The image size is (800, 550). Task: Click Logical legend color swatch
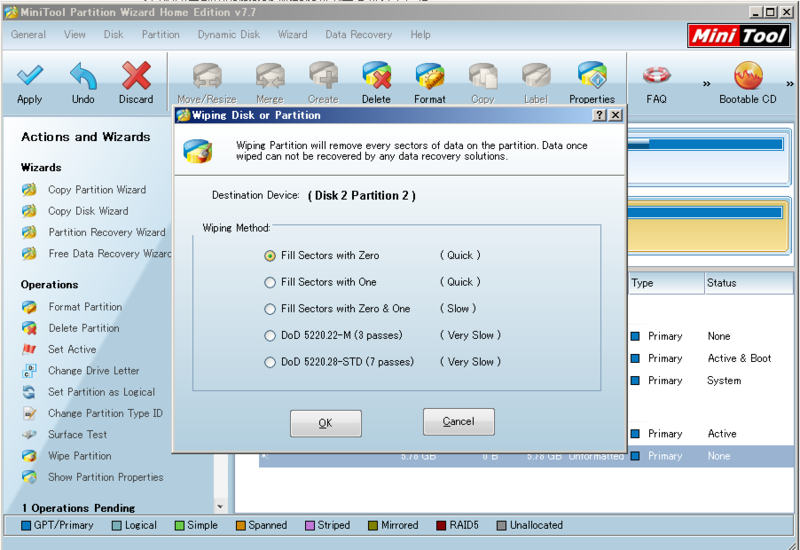[x=116, y=526]
